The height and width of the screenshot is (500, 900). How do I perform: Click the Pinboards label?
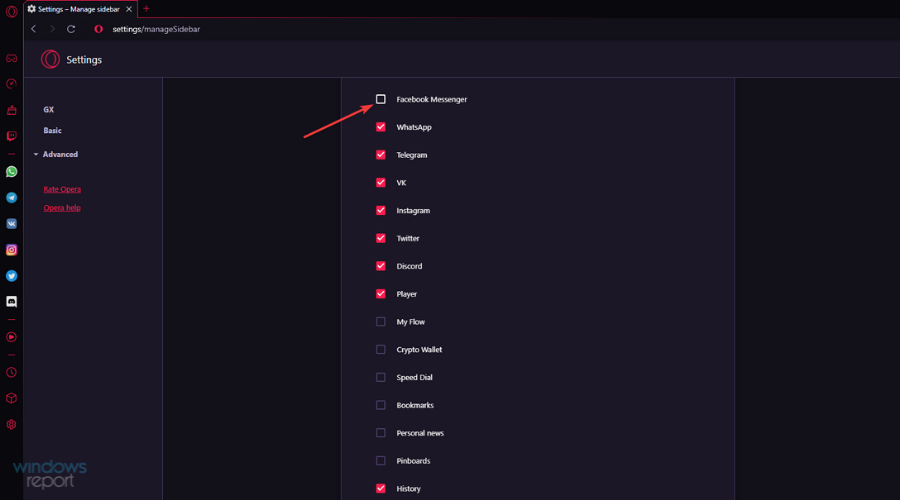pyautogui.click(x=413, y=461)
